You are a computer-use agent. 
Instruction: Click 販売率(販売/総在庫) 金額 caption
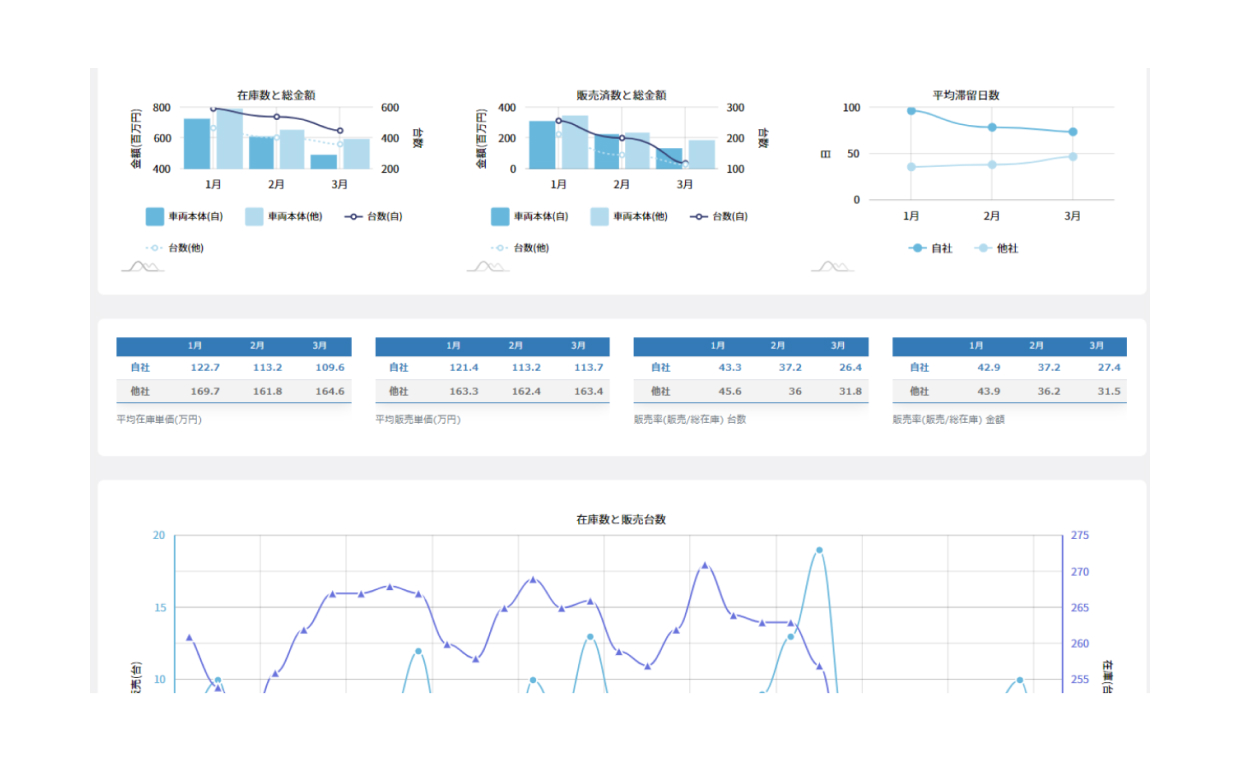(x=948, y=419)
